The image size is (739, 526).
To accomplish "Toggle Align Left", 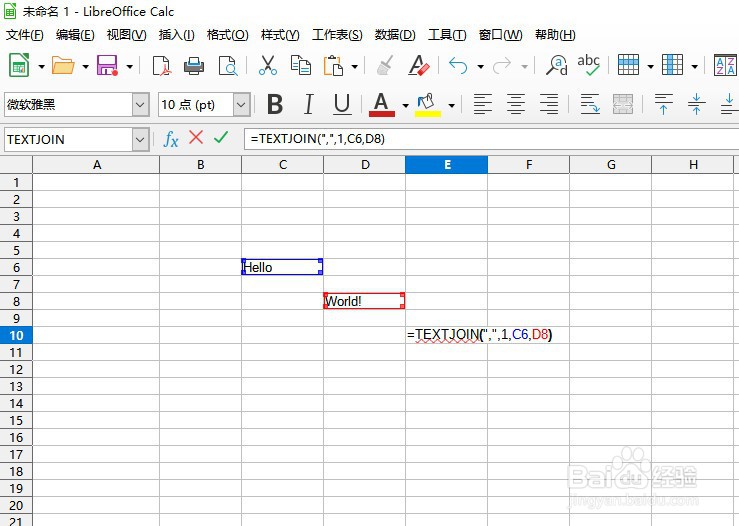I will point(483,104).
